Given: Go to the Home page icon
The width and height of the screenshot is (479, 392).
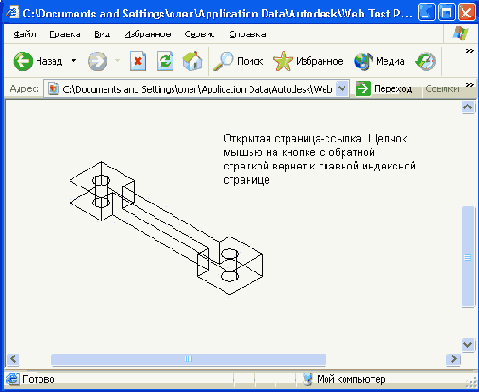Looking at the screenshot, I should coord(192,61).
